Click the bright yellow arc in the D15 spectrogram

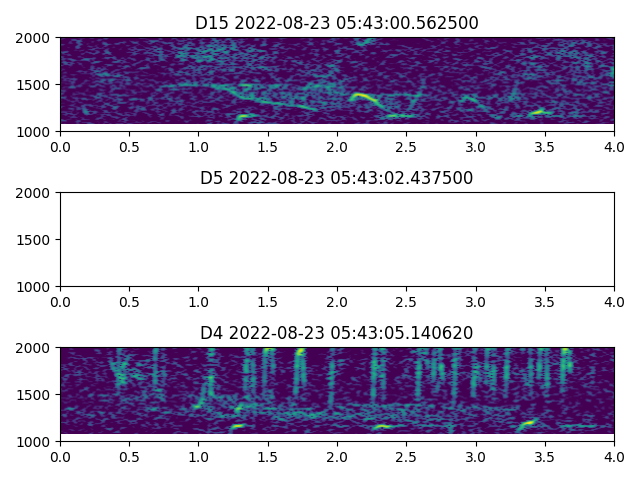pos(364,97)
